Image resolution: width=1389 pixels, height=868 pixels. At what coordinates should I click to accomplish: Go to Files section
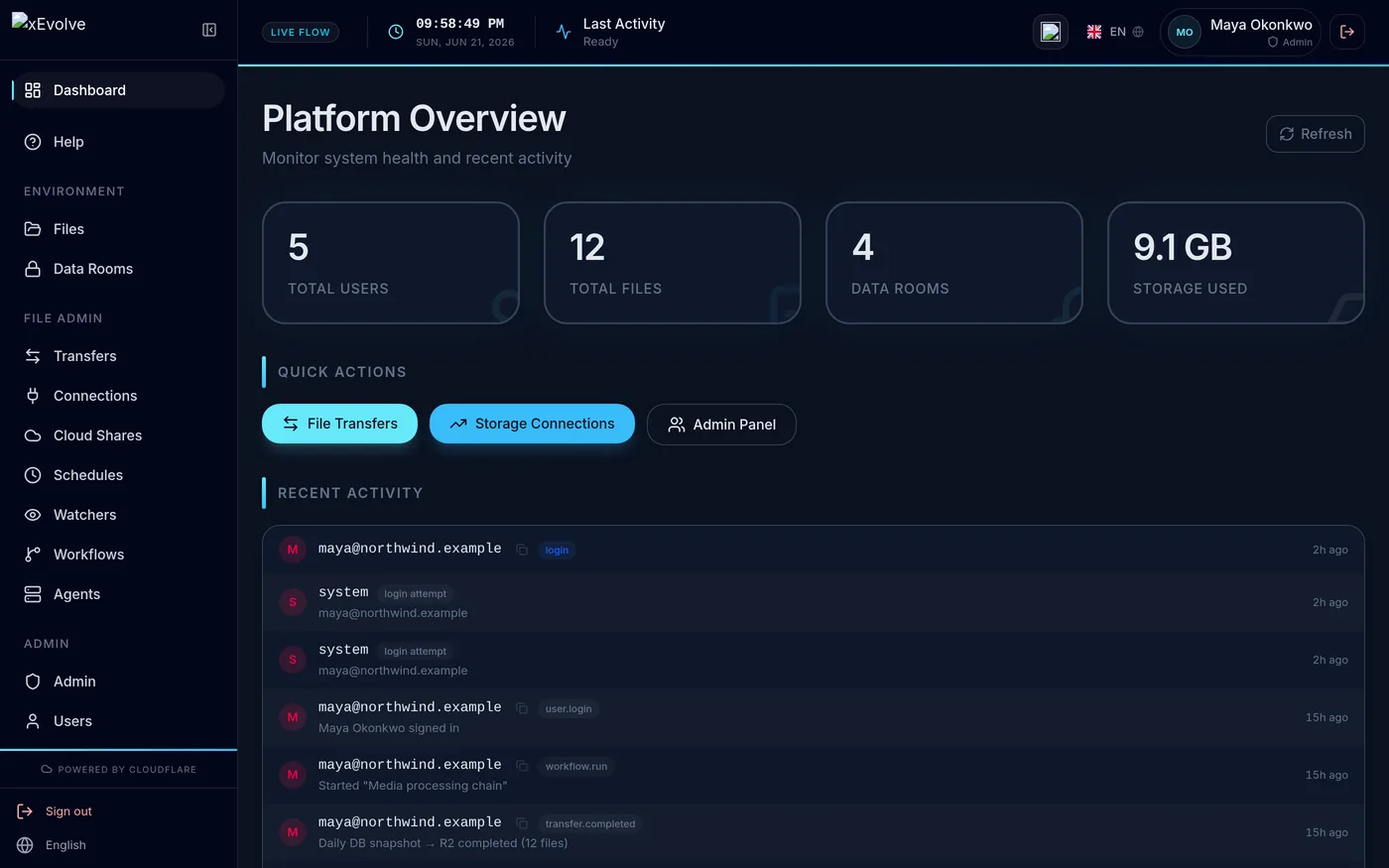tap(119, 229)
